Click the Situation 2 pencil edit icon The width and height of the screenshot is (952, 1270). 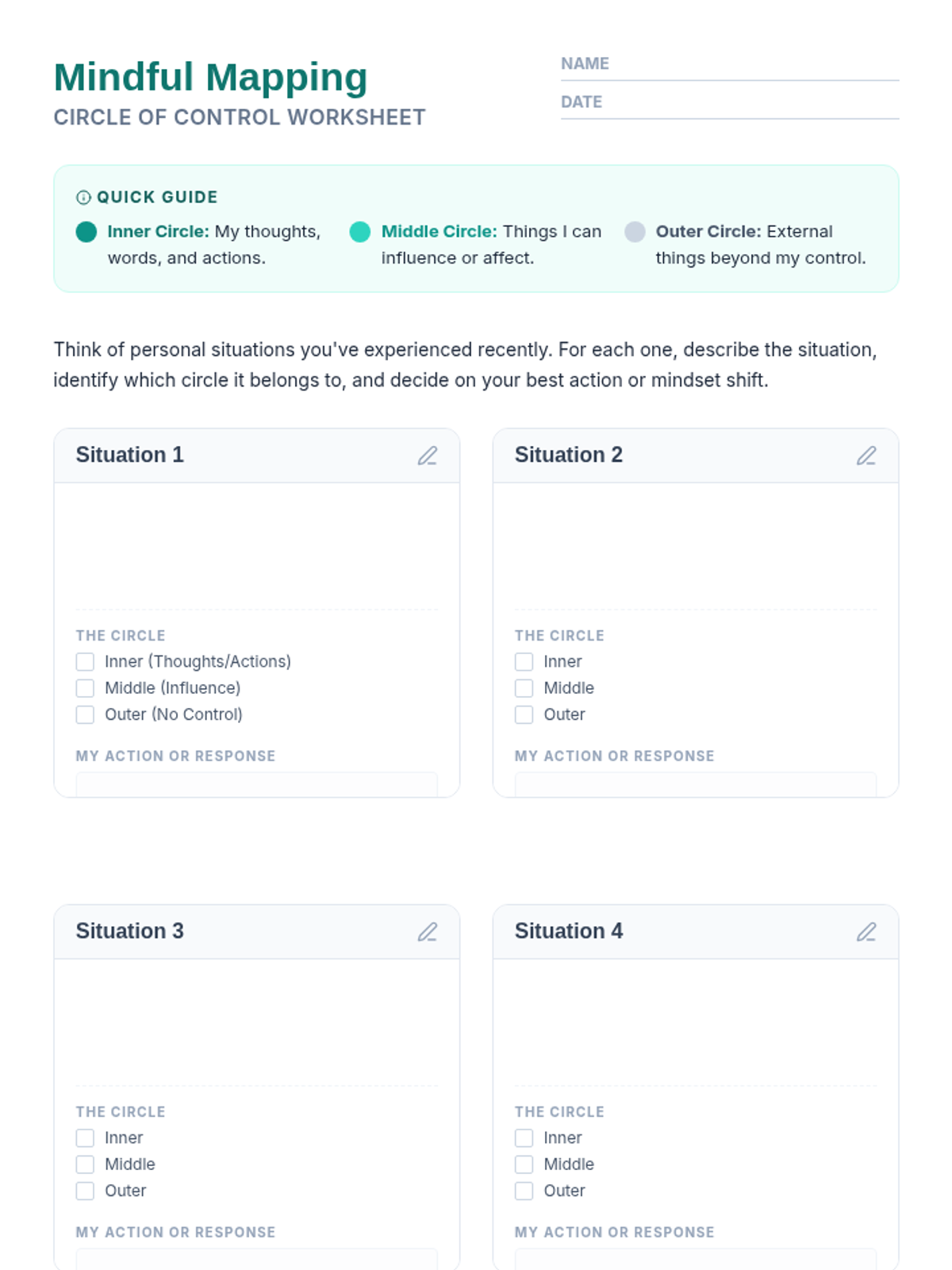(866, 456)
